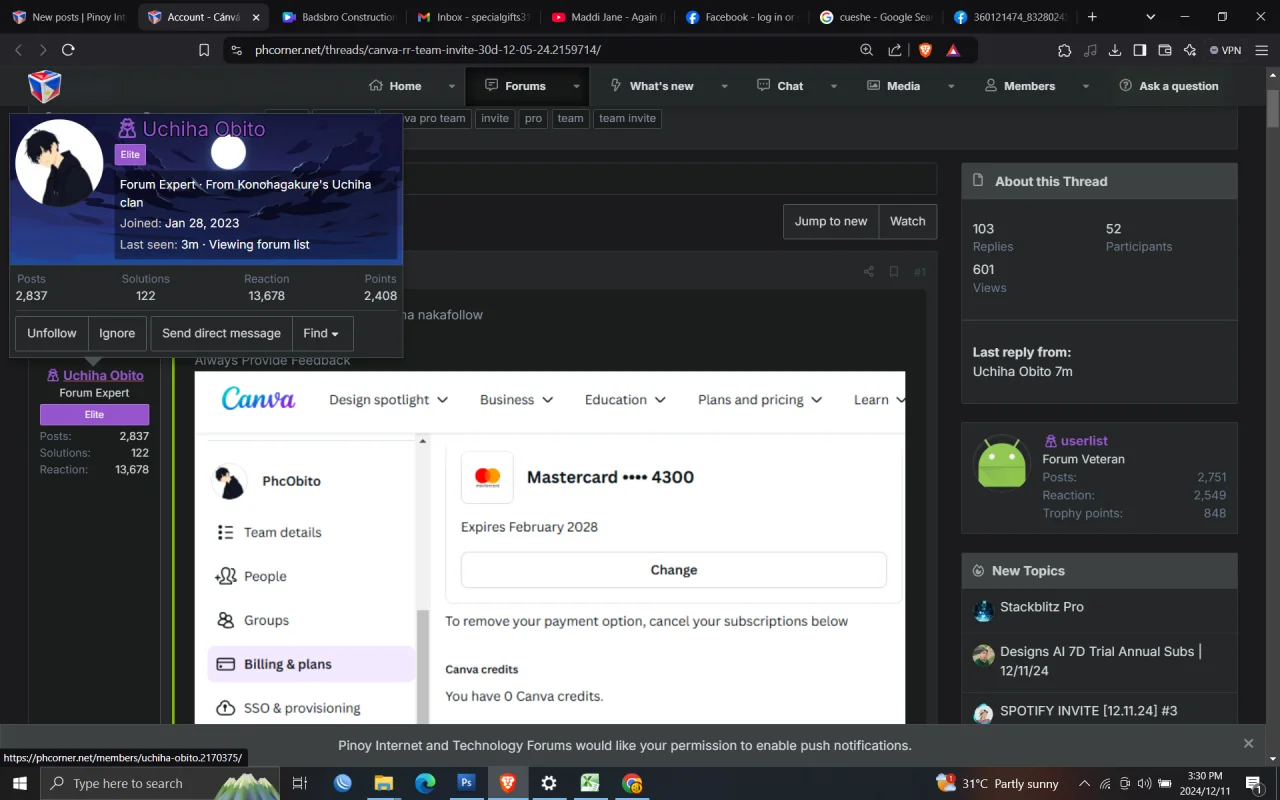Click the page vertical scrollbar
1280x800 pixels.
(x=1272, y=400)
